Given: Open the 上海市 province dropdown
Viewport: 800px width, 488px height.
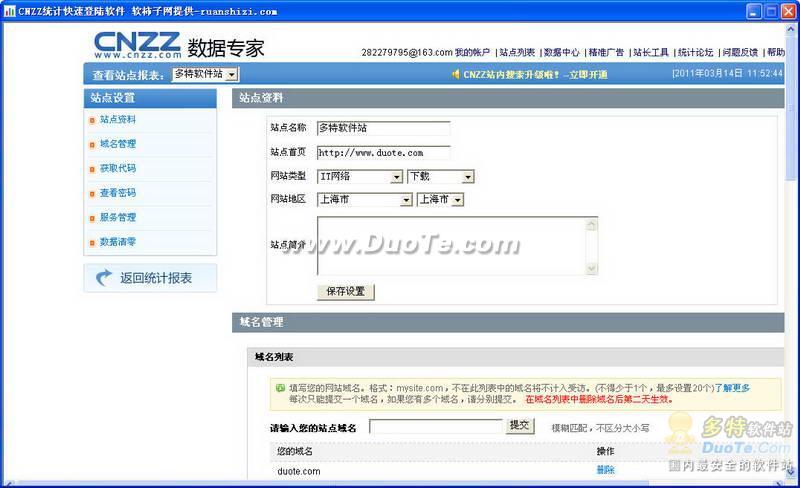Looking at the screenshot, I should point(364,200).
